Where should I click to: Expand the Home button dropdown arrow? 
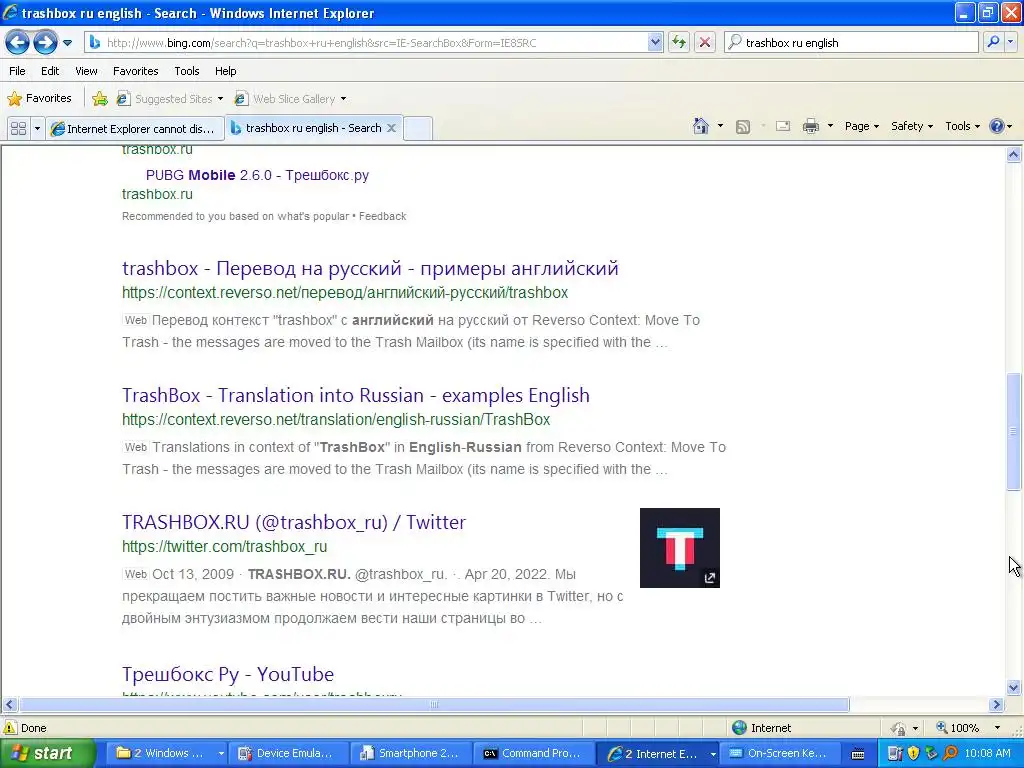(x=720, y=126)
